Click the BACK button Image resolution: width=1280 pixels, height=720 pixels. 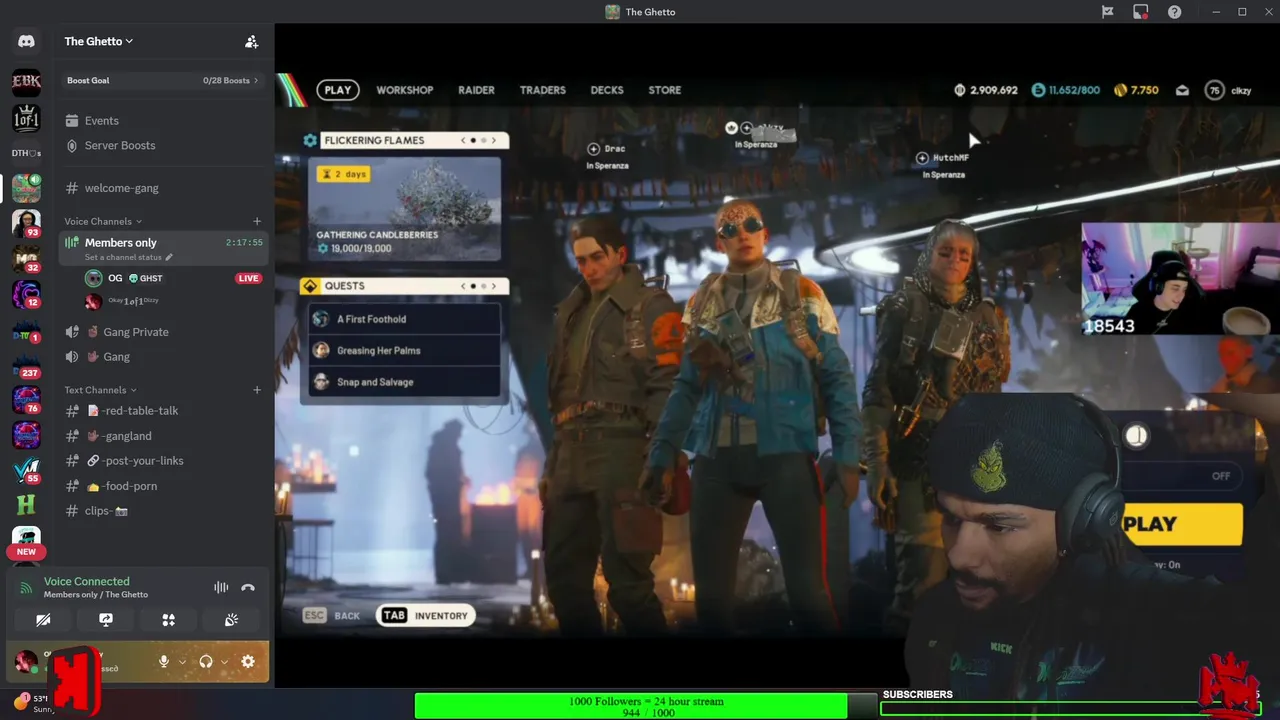click(332, 616)
